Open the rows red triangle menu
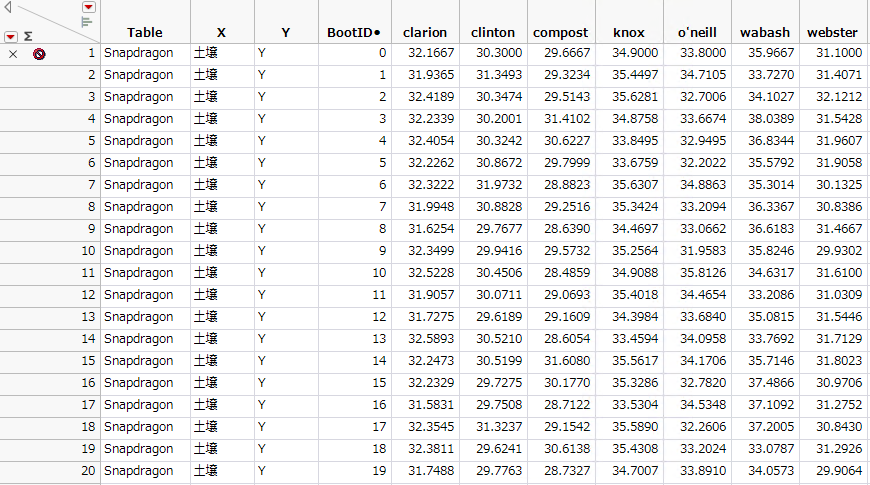Screen dimensions: 870x485 (10, 37)
